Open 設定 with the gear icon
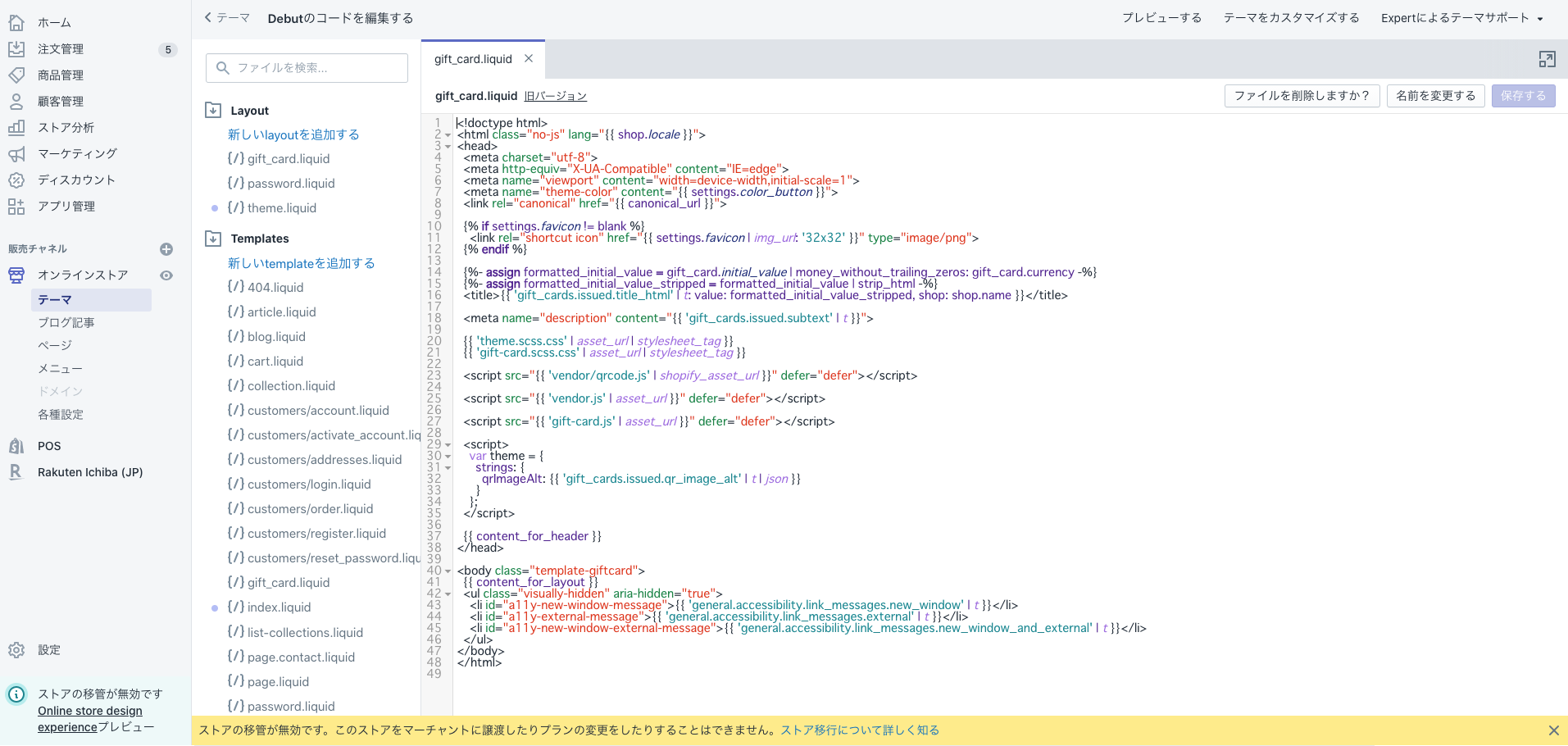The image size is (1568, 746). pos(16,649)
